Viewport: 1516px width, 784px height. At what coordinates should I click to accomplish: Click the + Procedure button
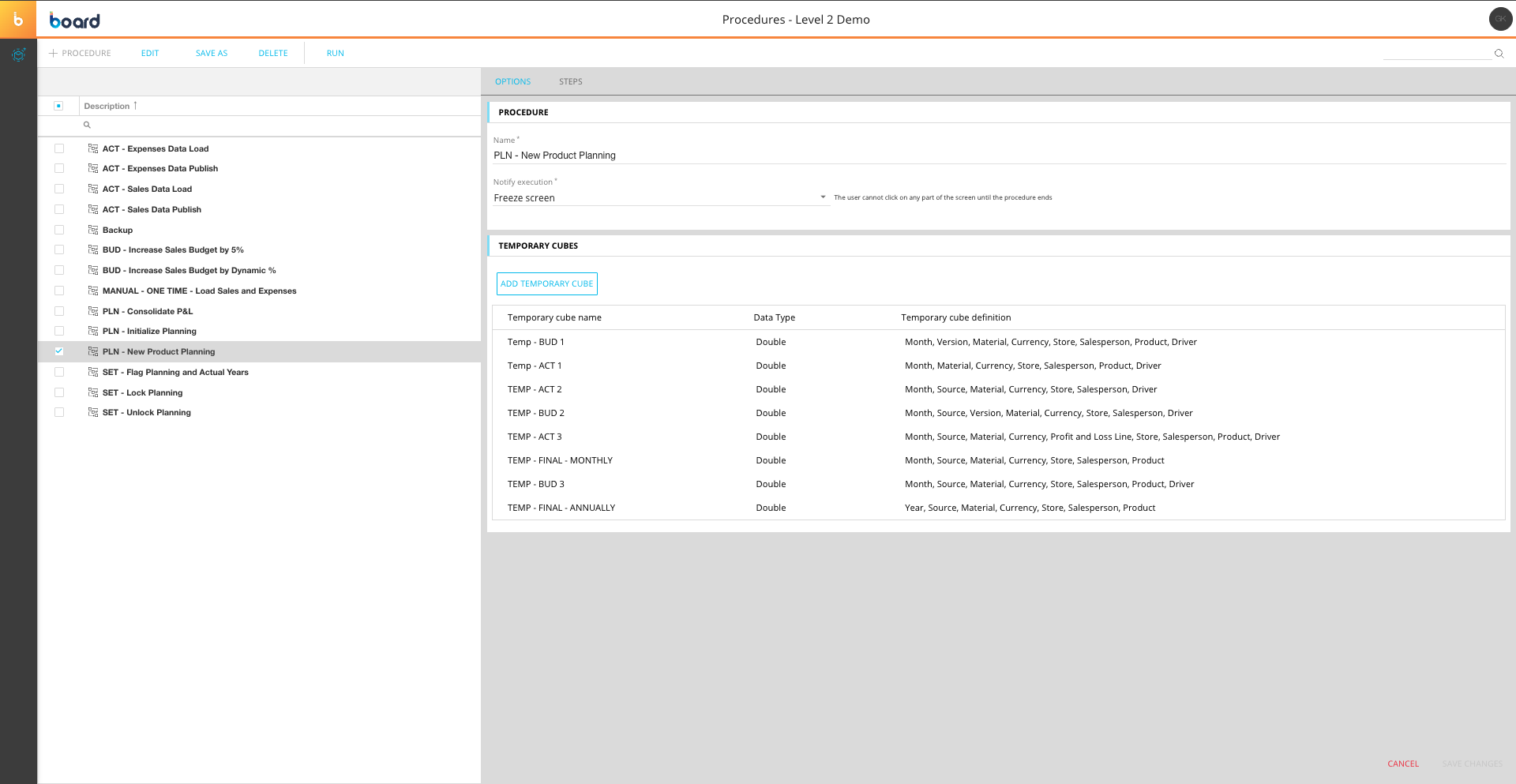tap(80, 54)
